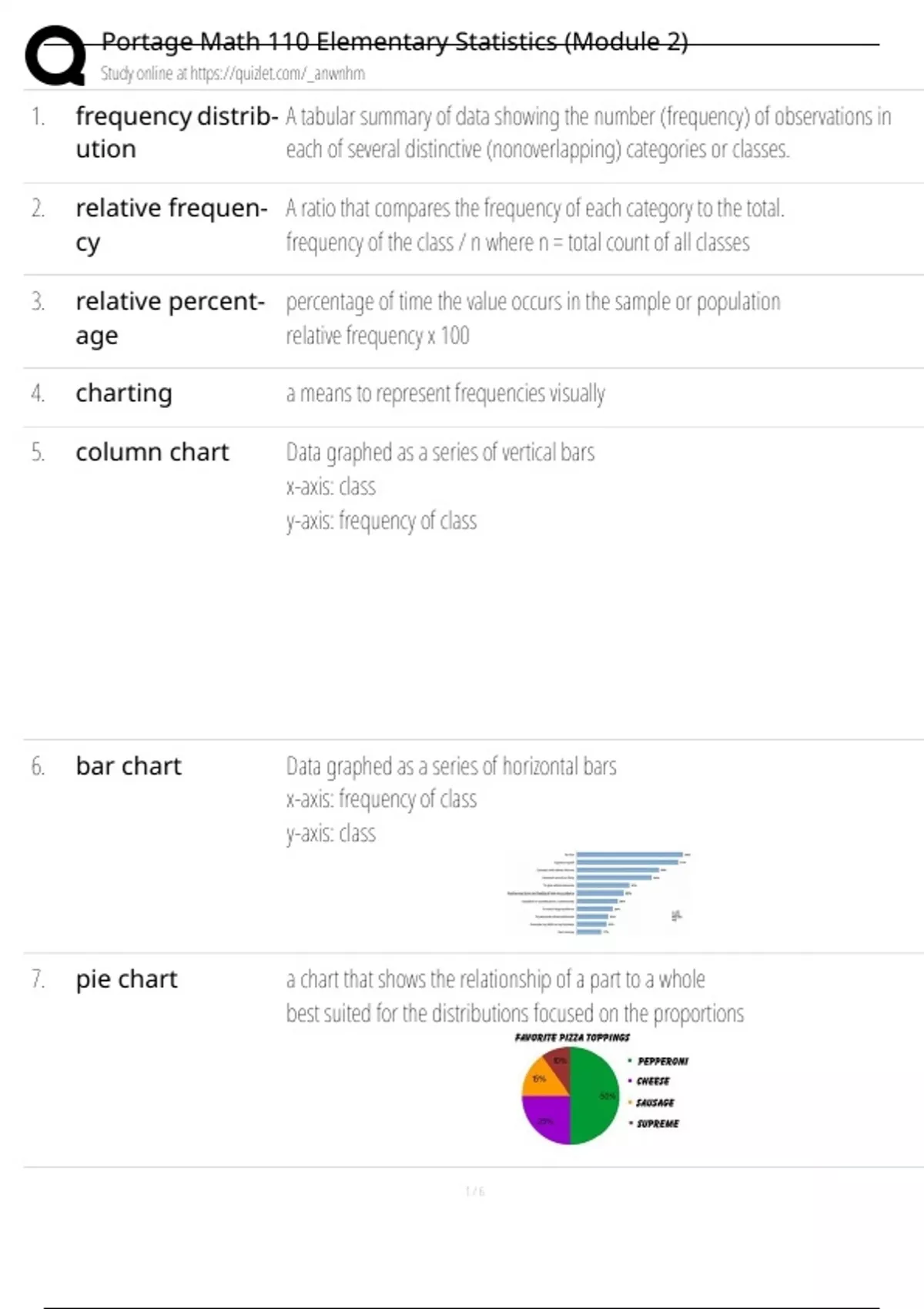Click the 'relative percentage' term
This screenshot has height=1309, width=924.
point(170,318)
